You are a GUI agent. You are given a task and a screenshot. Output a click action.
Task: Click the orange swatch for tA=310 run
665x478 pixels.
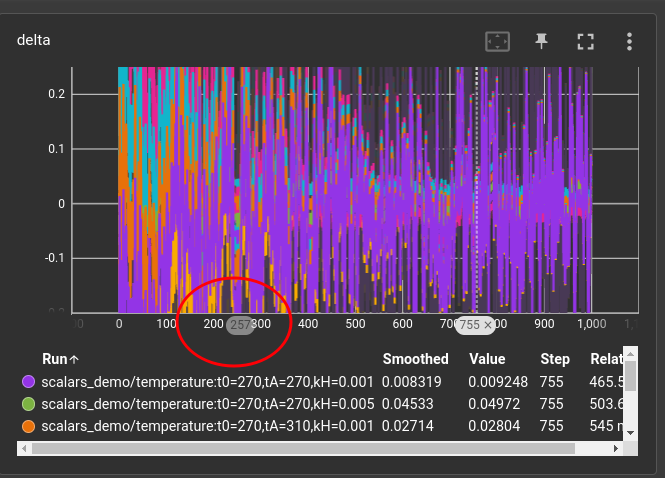tap(28, 426)
